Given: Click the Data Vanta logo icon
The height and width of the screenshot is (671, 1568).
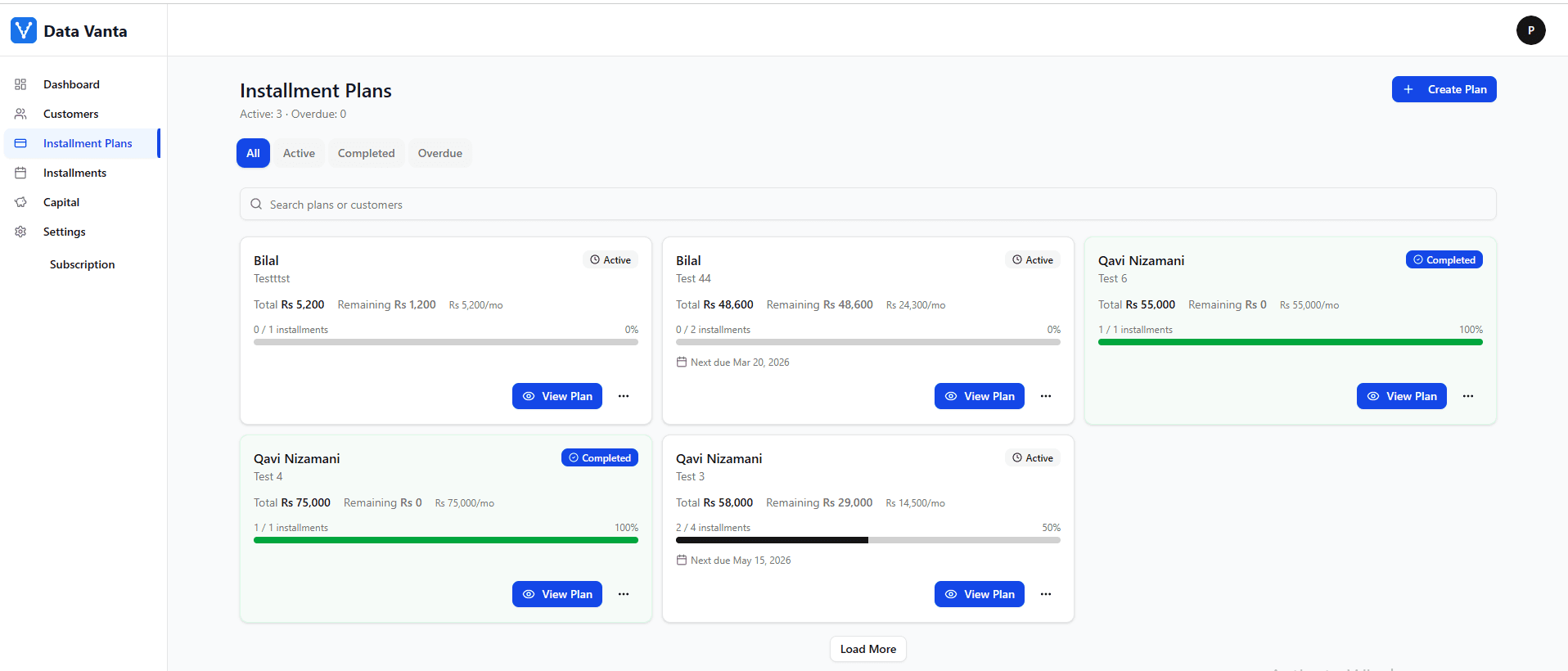Looking at the screenshot, I should pos(24,30).
